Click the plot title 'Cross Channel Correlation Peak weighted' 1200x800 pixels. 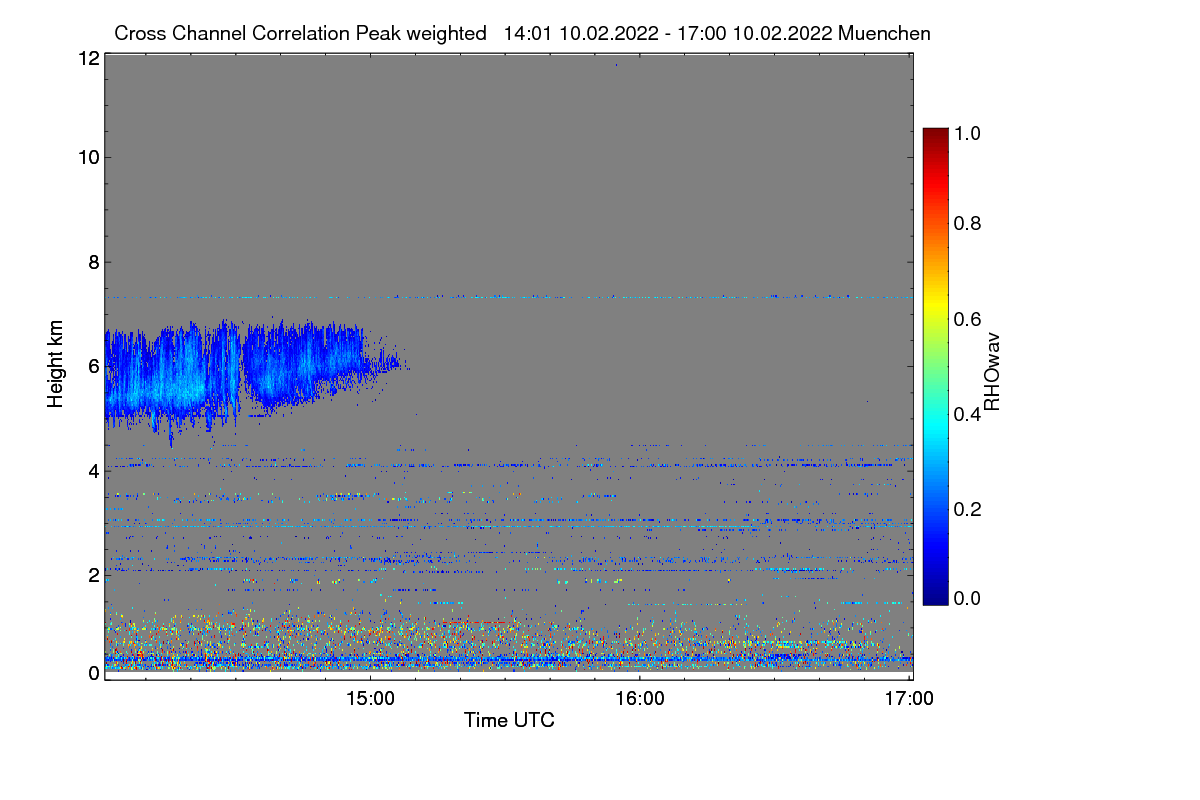[x=300, y=33]
